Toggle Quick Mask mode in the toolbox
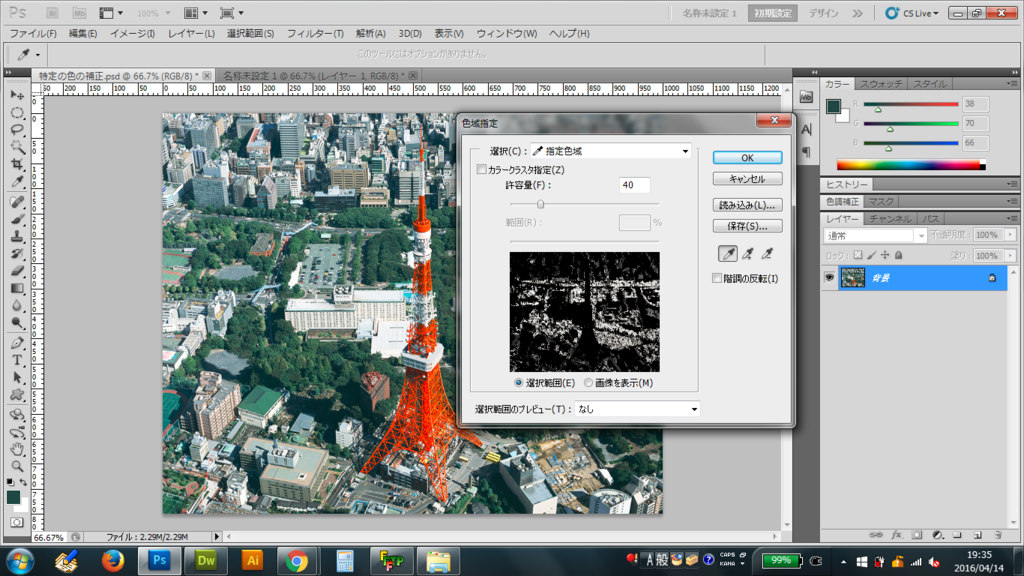This screenshot has width=1024, height=576. (16, 522)
